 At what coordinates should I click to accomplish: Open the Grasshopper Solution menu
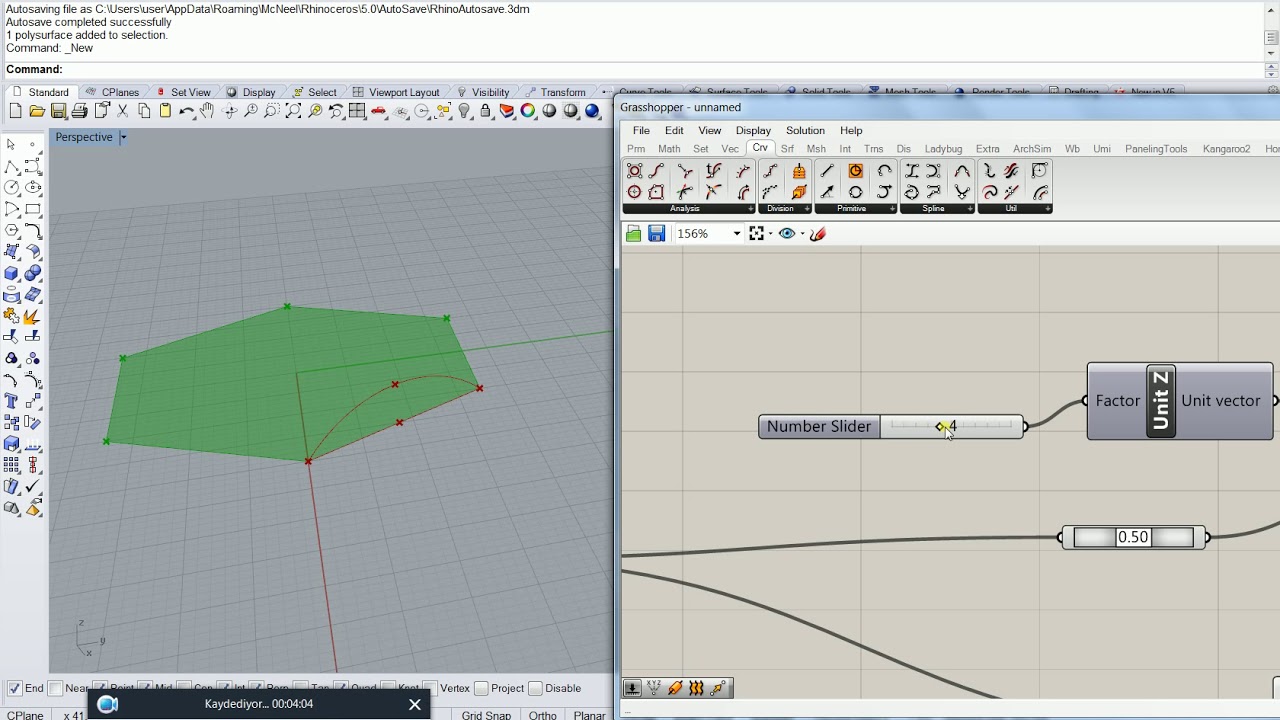coord(805,130)
